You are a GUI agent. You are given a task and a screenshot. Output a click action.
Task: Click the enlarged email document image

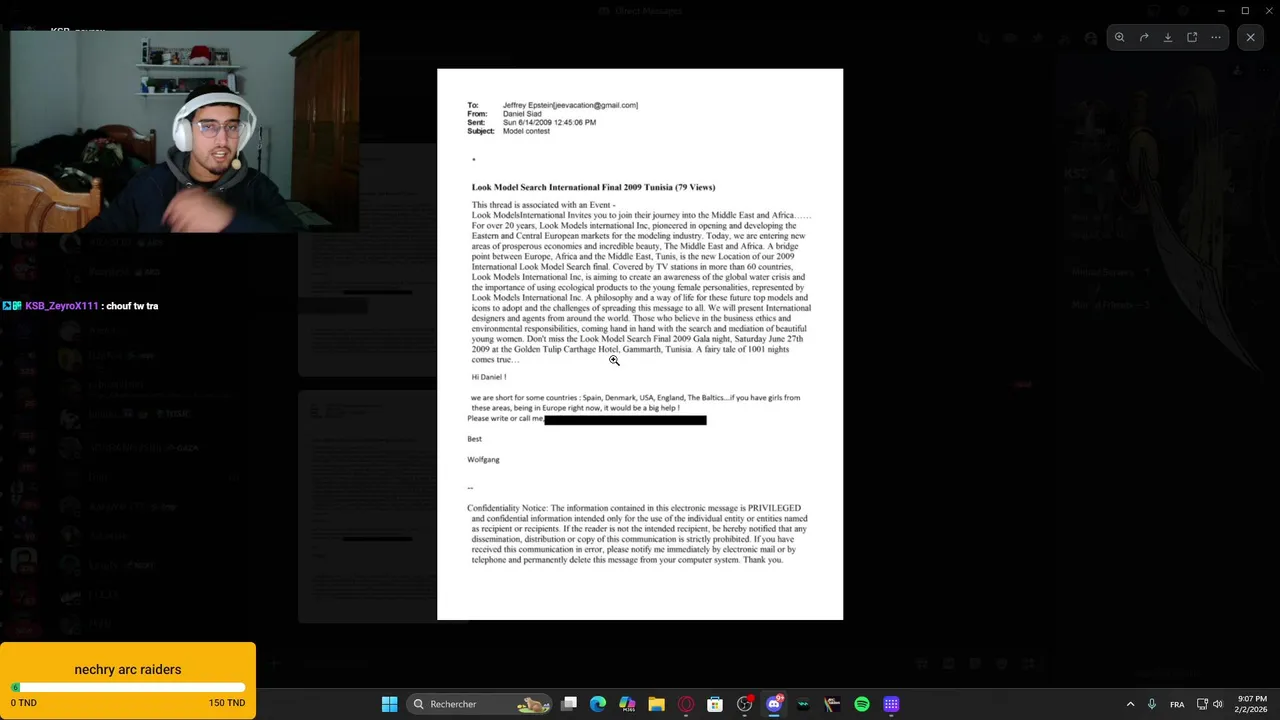pyautogui.click(x=640, y=344)
